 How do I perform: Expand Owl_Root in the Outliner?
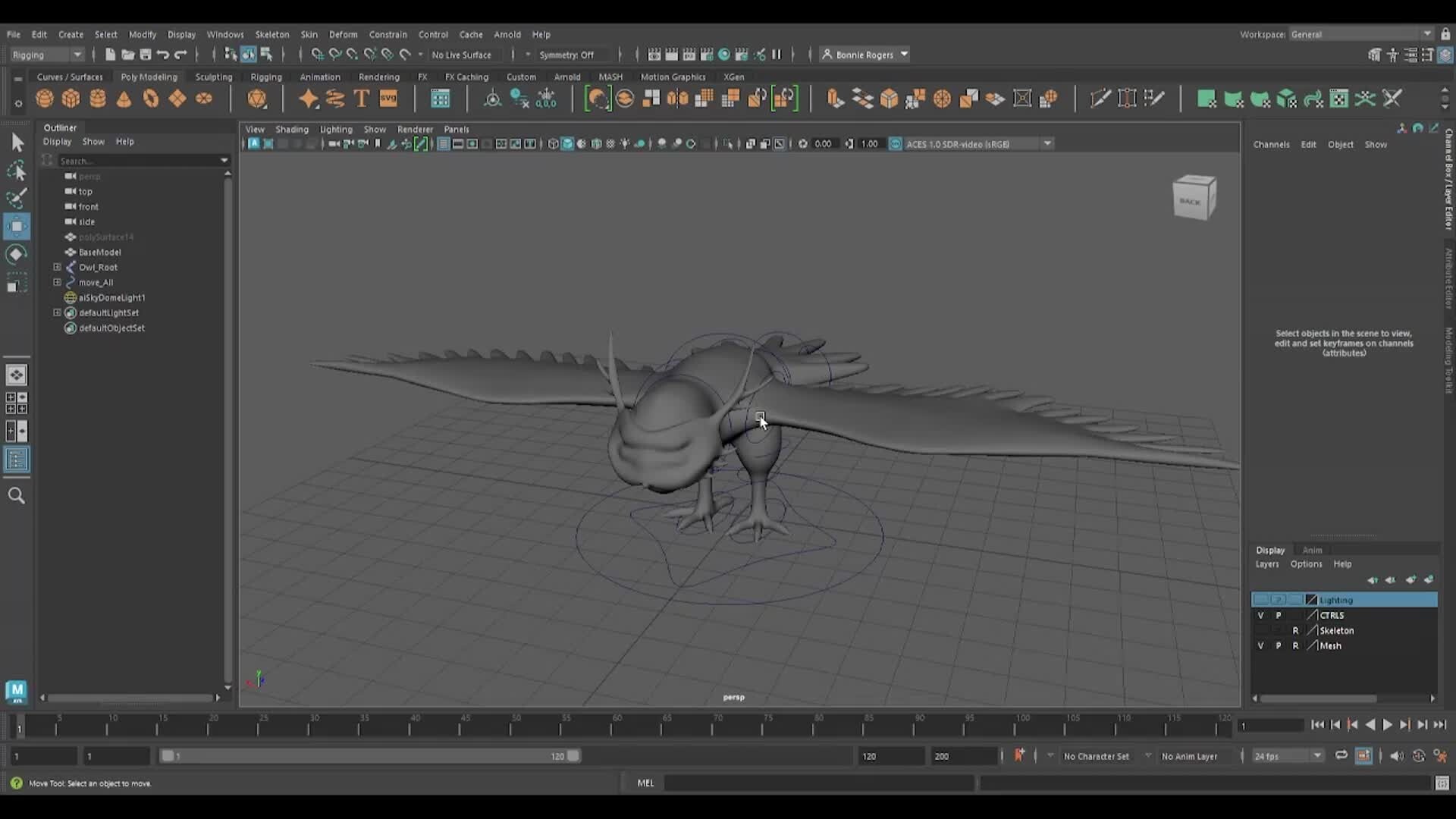[x=57, y=267]
